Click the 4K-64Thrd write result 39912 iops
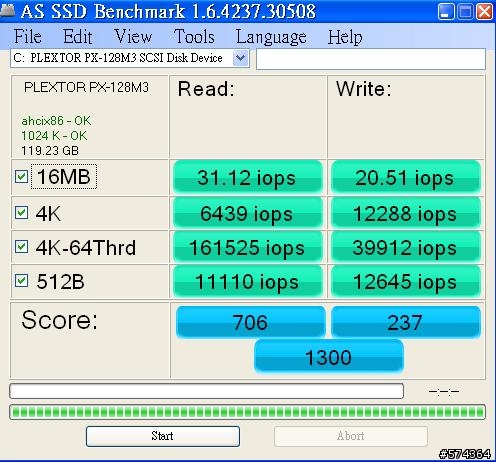The image size is (496, 462). click(x=405, y=248)
